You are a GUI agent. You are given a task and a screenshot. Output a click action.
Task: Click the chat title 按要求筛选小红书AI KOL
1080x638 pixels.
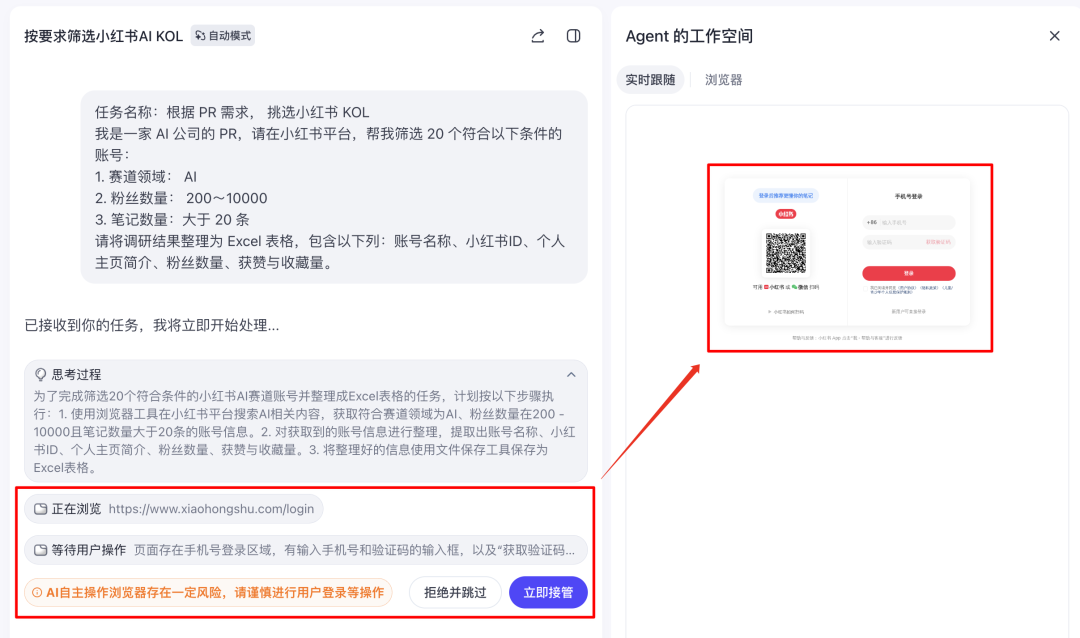[x=104, y=36]
